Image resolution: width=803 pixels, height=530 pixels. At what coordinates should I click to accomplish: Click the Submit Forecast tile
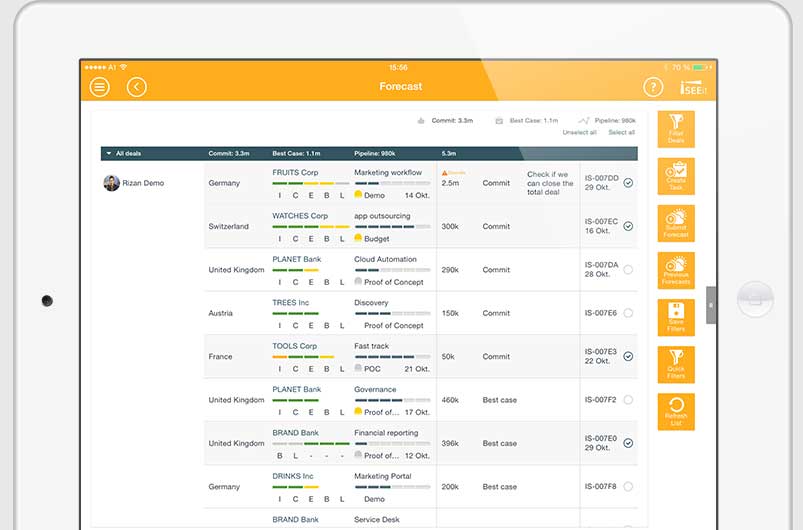pyautogui.click(x=676, y=223)
